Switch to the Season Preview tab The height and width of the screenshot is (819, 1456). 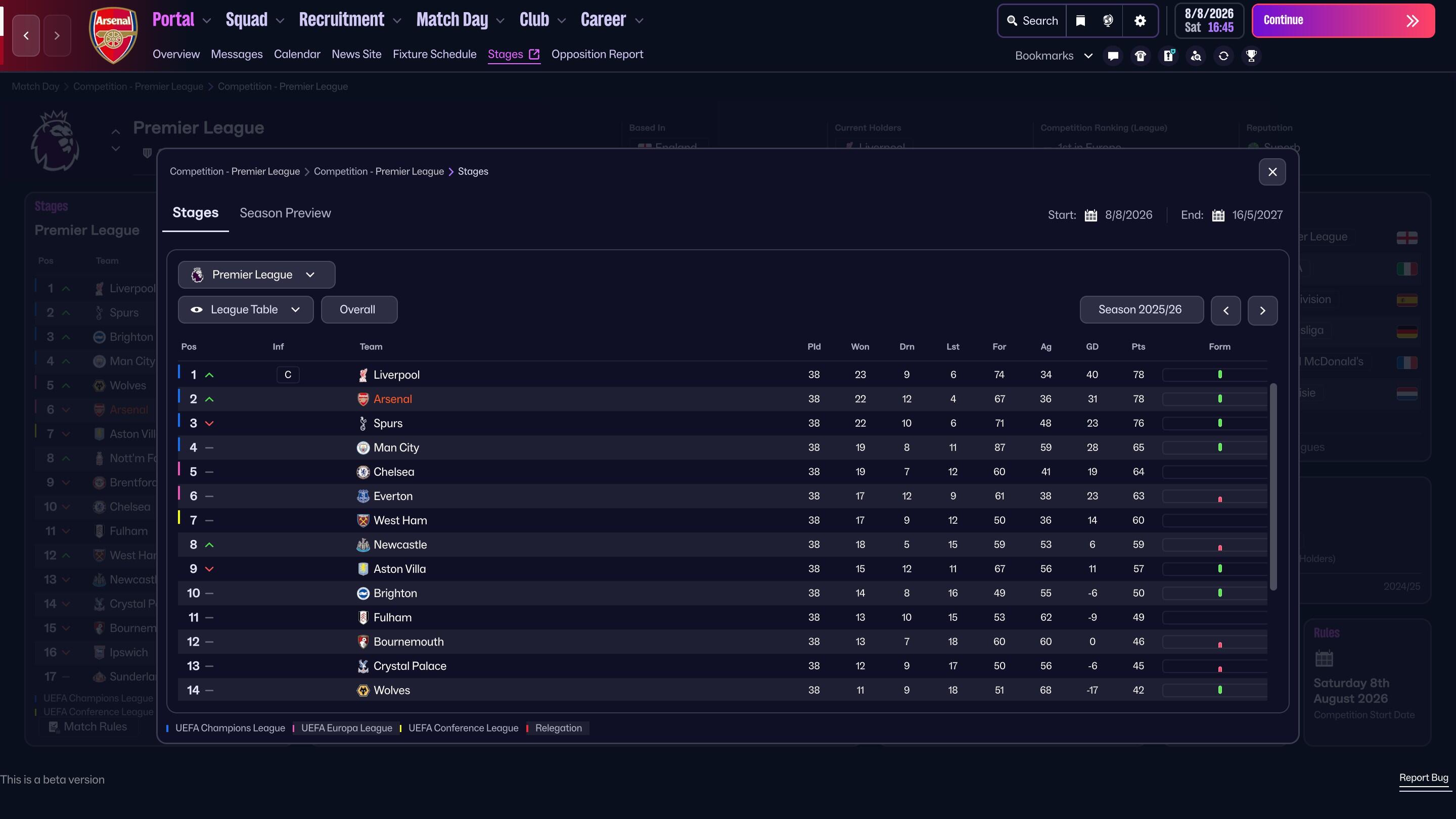(285, 213)
